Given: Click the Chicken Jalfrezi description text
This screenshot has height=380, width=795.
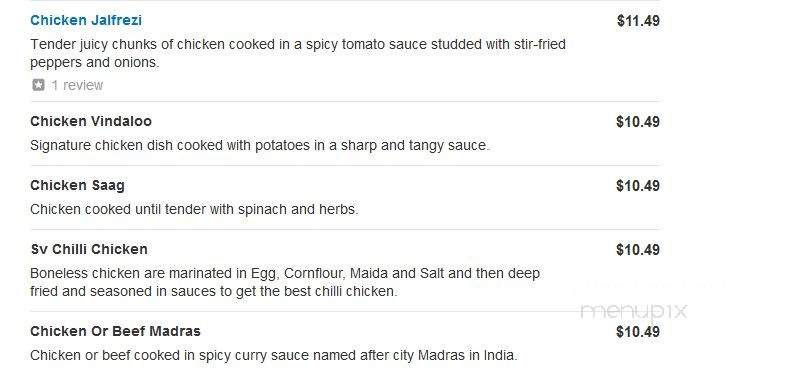Looking at the screenshot, I should [x=298, y=53].
